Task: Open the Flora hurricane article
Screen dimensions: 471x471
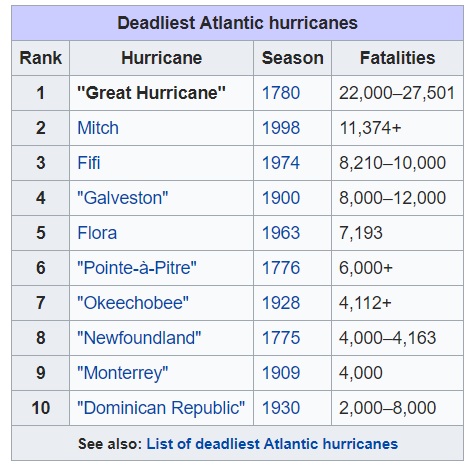Action: (97, 233)
